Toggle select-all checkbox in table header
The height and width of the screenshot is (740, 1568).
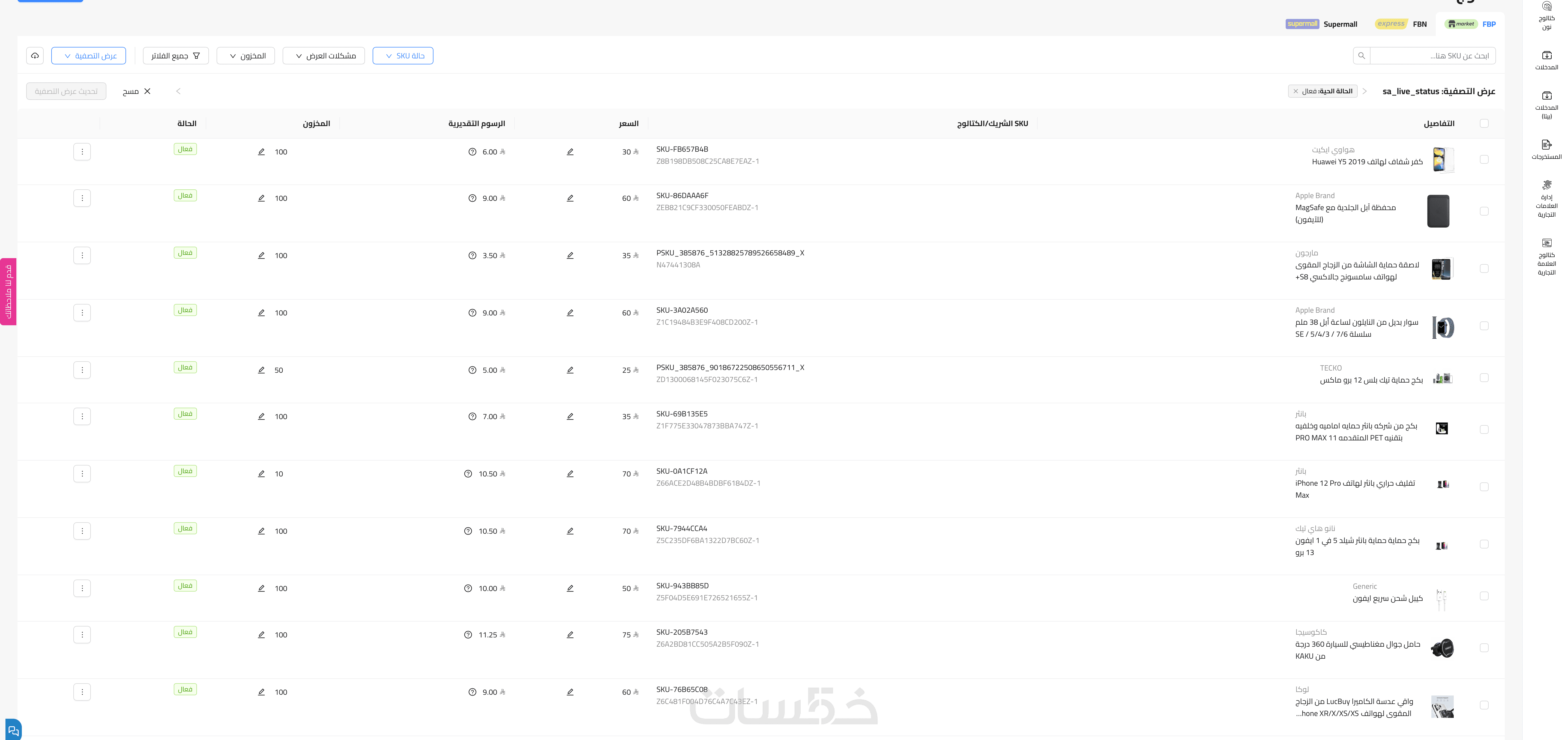point(1484,124)
